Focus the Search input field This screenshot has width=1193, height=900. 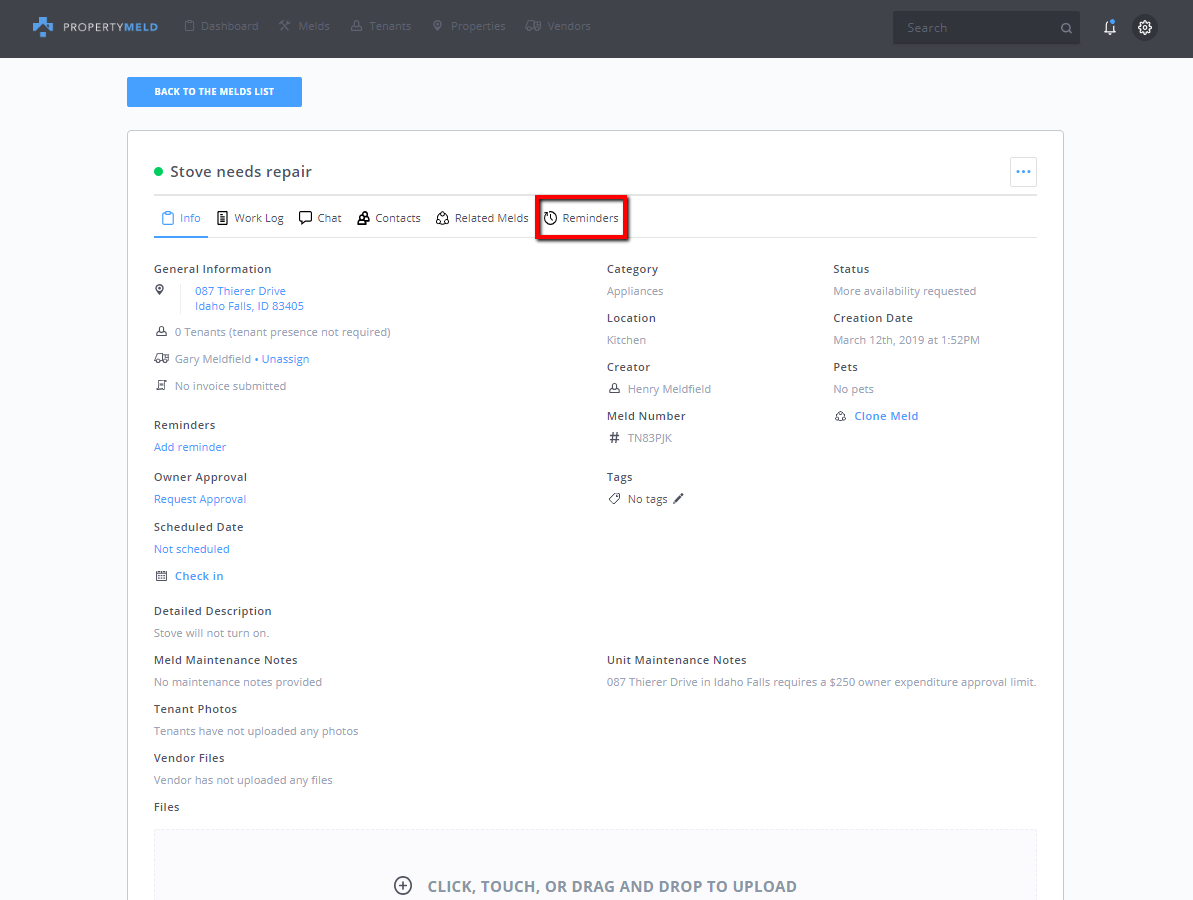[x=975, y=28]
